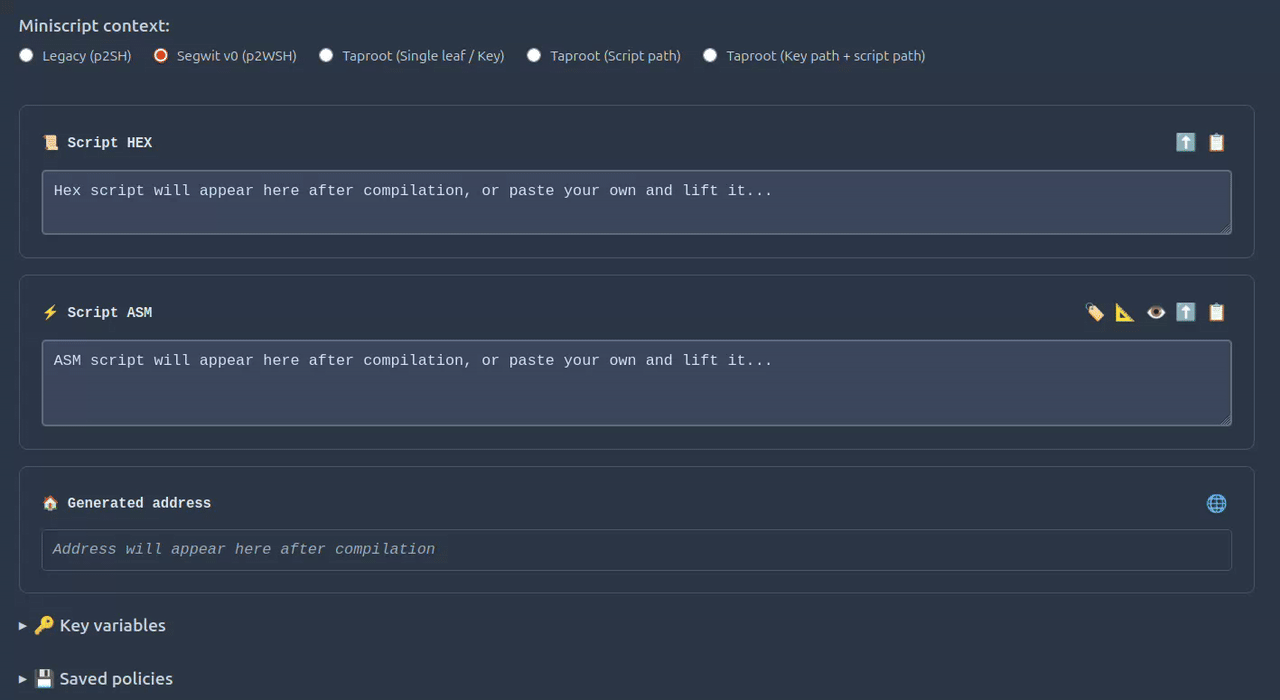
Task: Click the Generated address output field
Action: [636, 549]
